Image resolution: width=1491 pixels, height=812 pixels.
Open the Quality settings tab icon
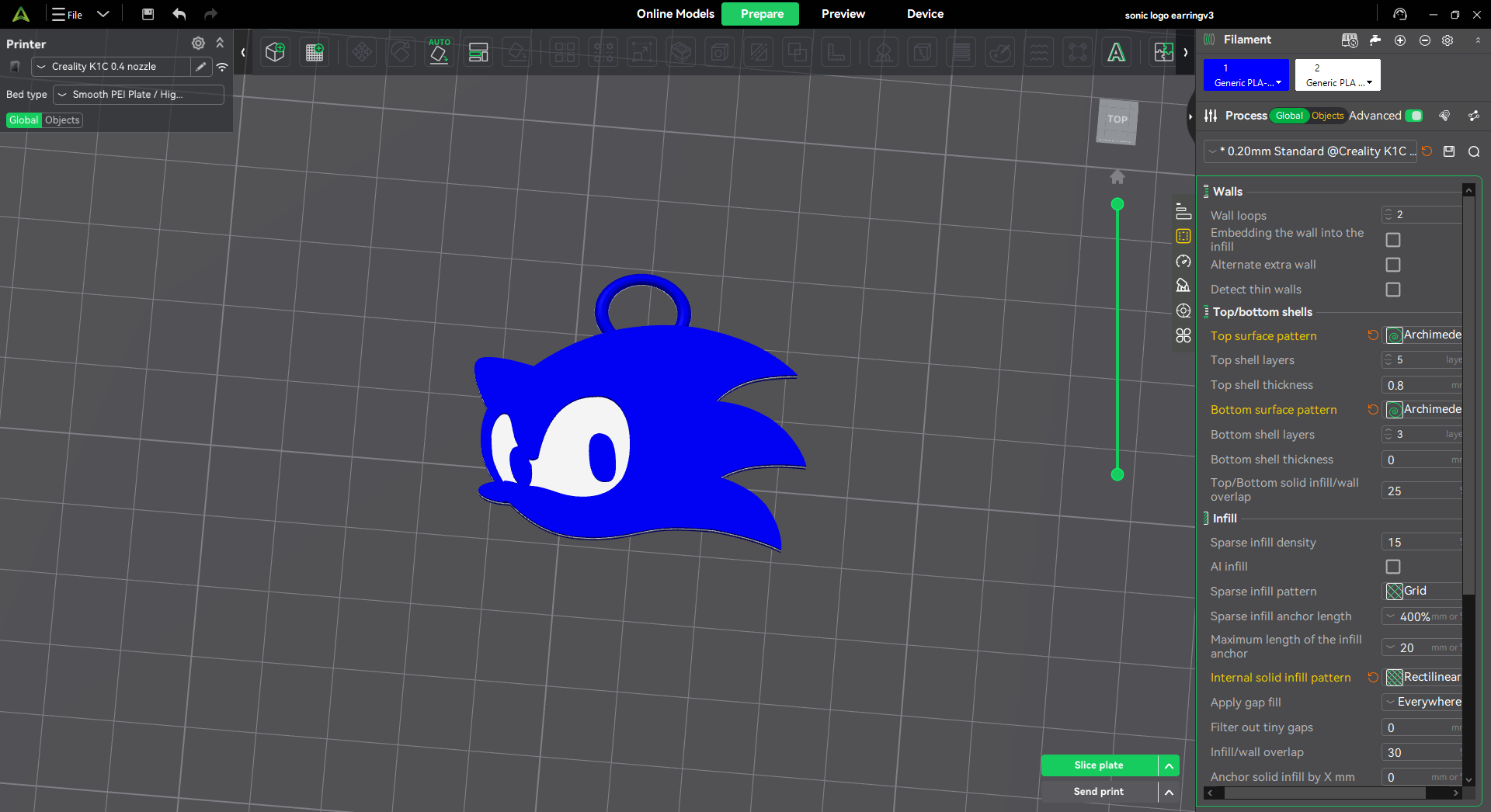(1183, 211)
